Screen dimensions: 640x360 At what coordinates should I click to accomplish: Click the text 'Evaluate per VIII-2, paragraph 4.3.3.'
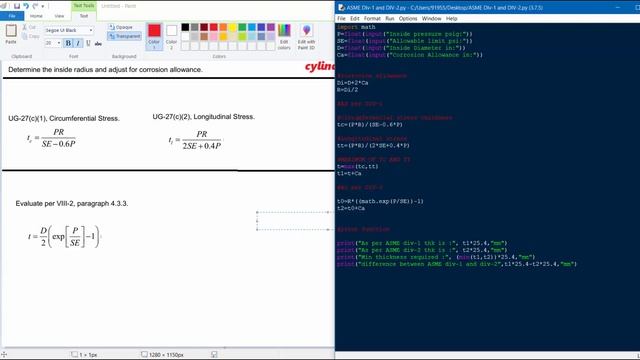click(x=72, y=203)
